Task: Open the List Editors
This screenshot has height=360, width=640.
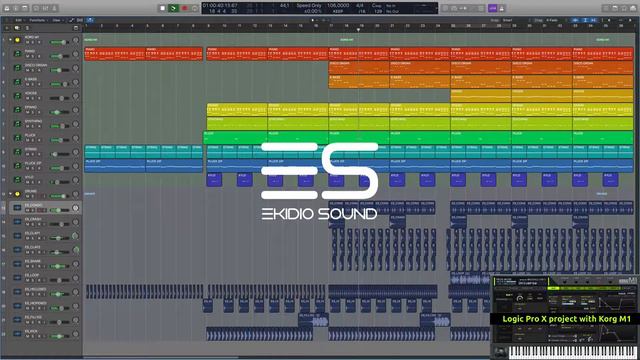Action: tap(606, 8)
